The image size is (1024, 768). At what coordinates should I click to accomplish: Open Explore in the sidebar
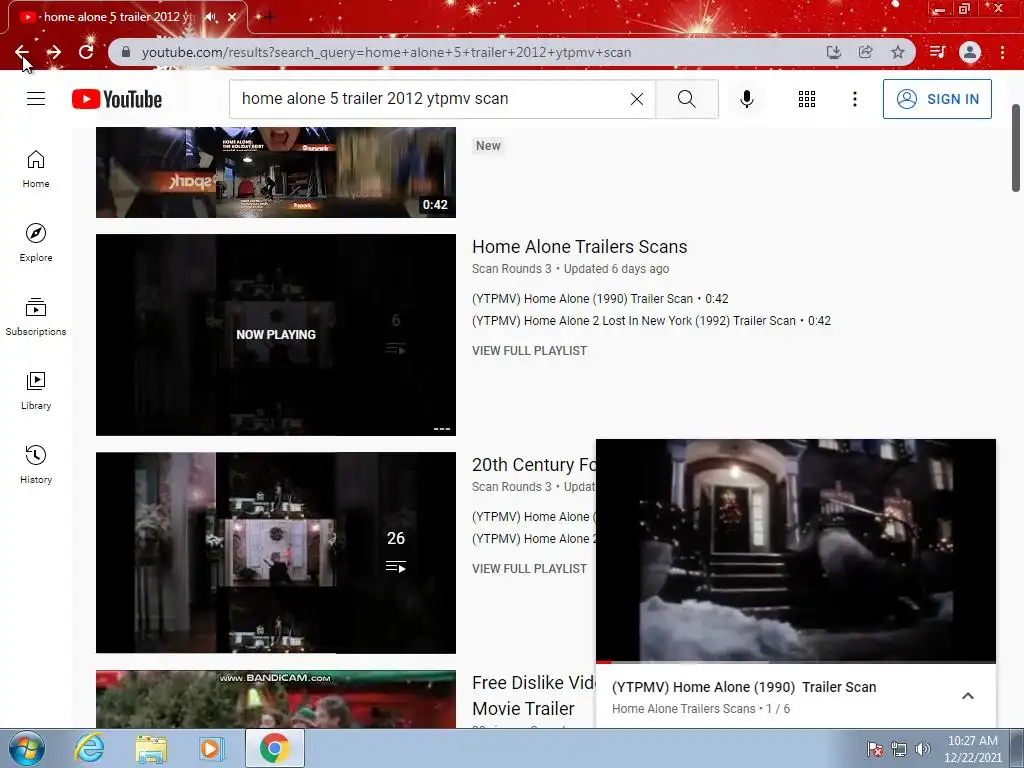[x=36, y=242]
